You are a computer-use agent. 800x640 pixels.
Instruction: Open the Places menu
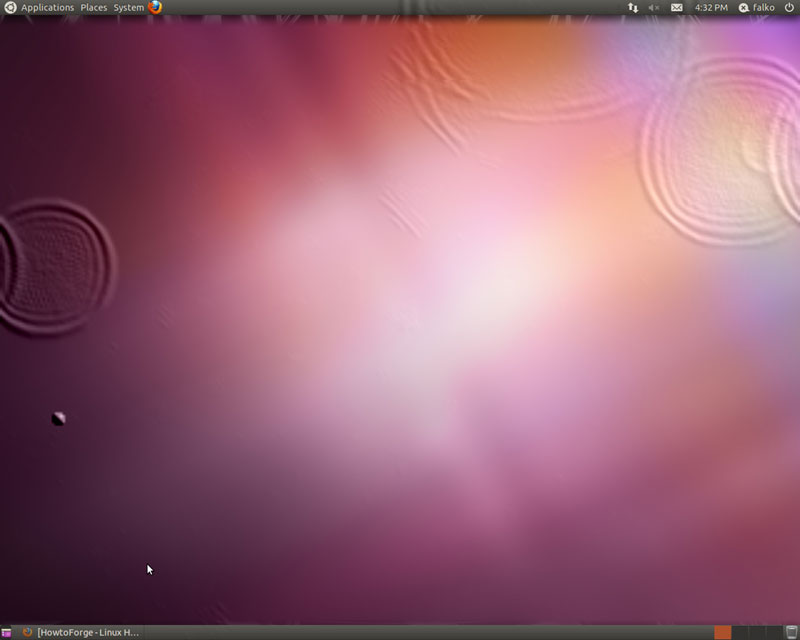[x=94, y=8]
